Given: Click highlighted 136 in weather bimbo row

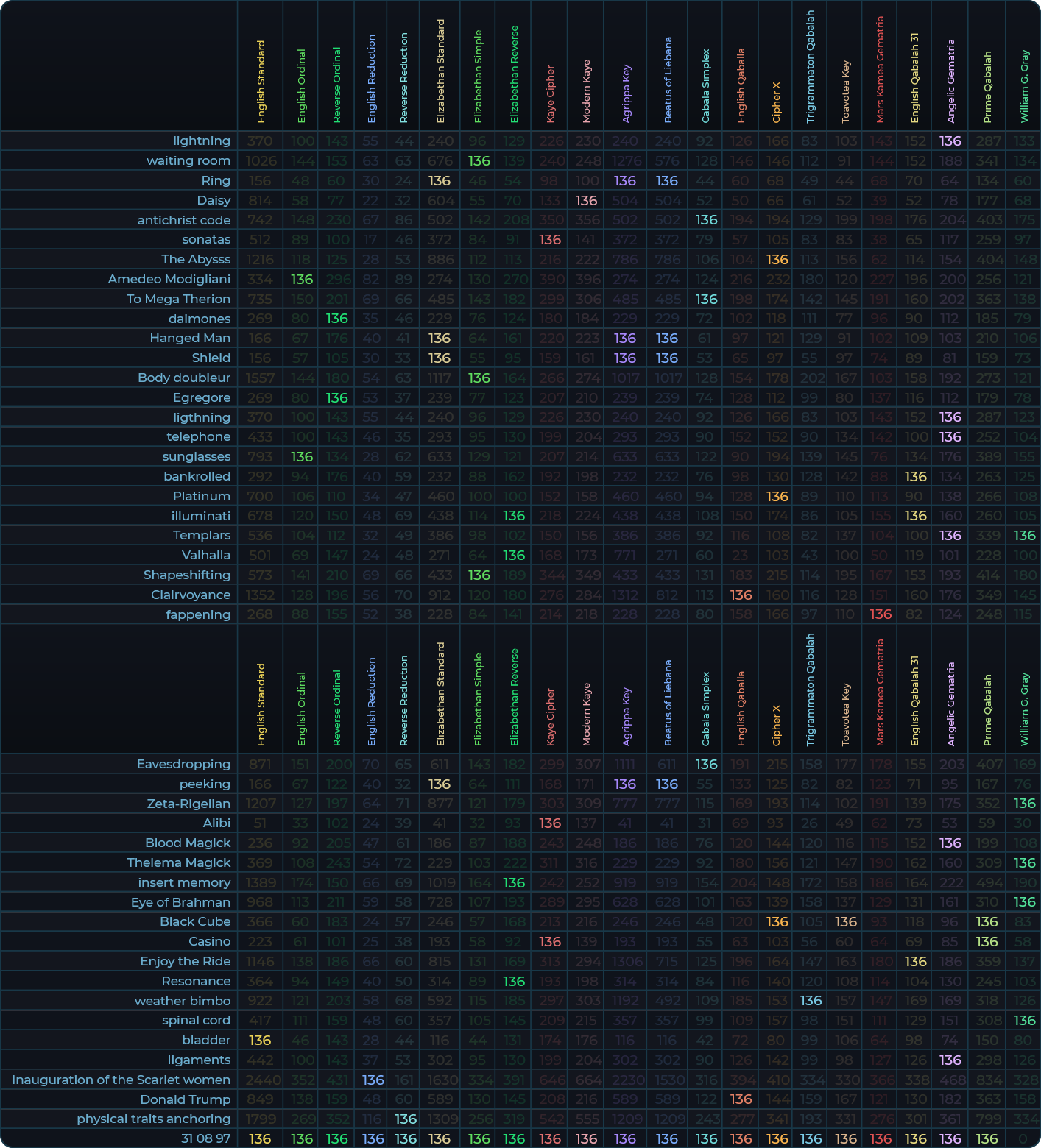Looking at the screenshot, I should (x=811, y=1001).
